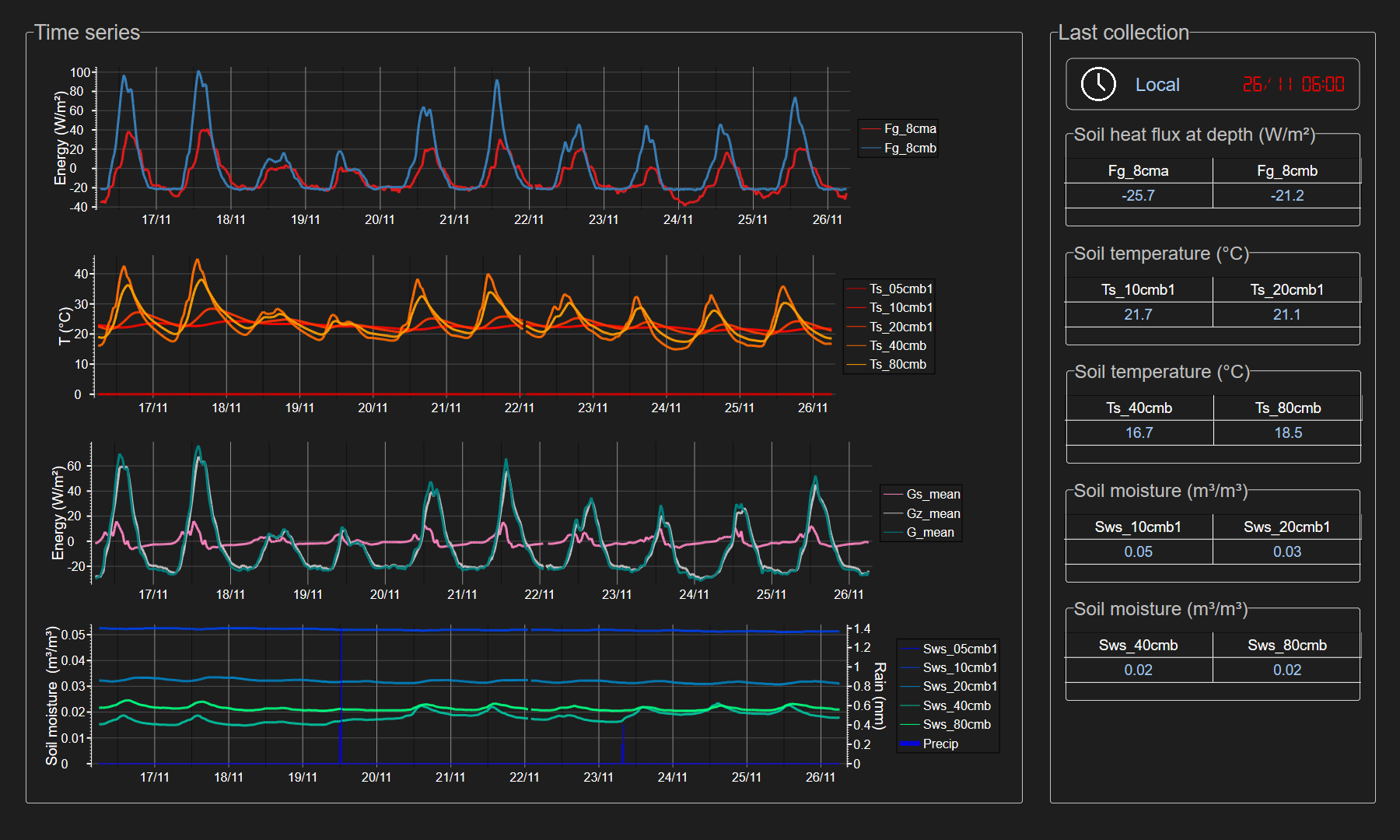The image size is (1400, 840).
Task: Click the Fg_8cmb value -21.2 cell
Action: point(1286,196)
